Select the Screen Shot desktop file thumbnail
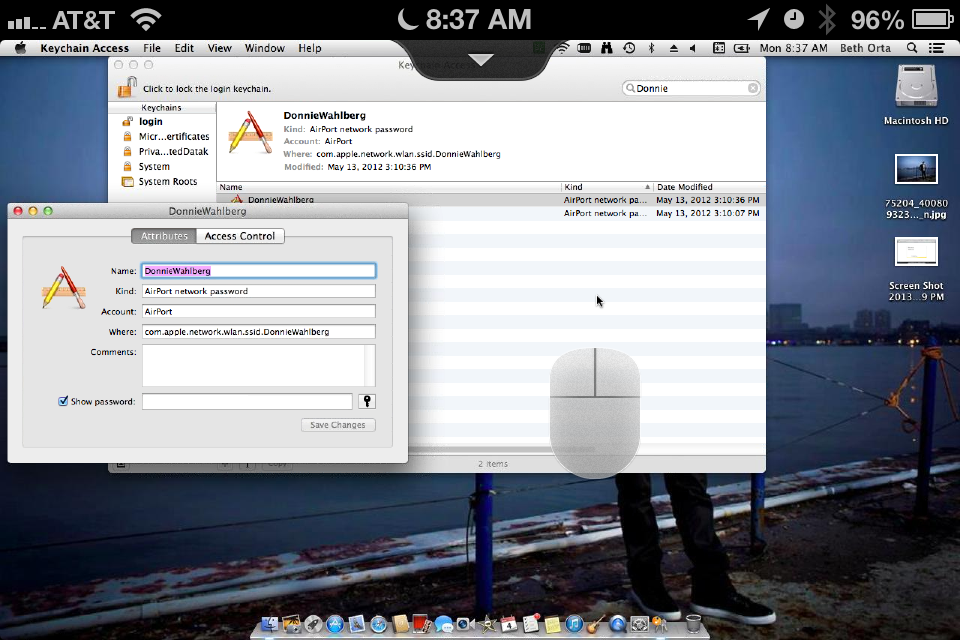 [916, 251]
